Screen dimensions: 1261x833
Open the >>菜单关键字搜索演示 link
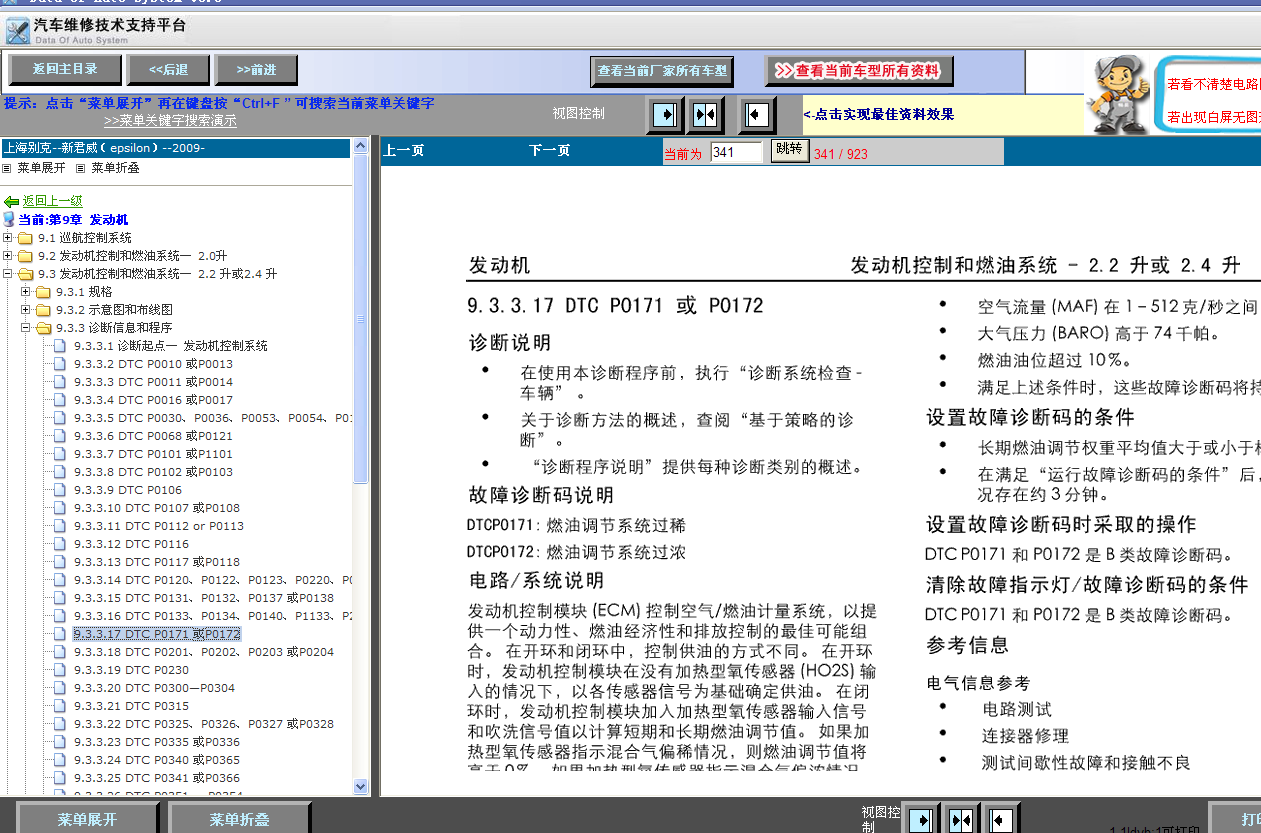(170, 121)
